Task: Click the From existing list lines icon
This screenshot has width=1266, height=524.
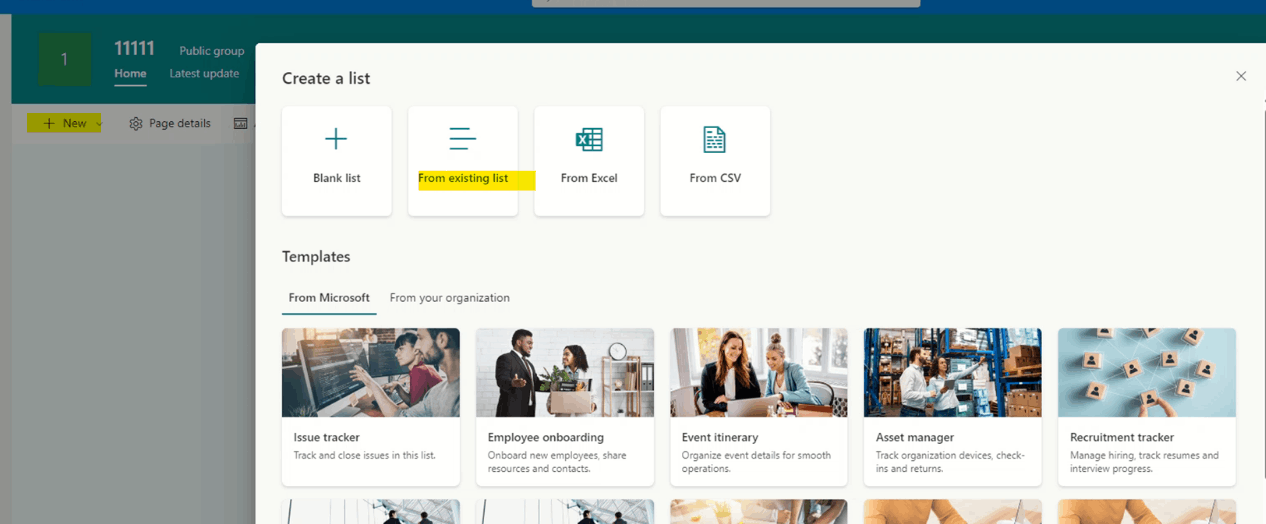Action: coord(462,139)
